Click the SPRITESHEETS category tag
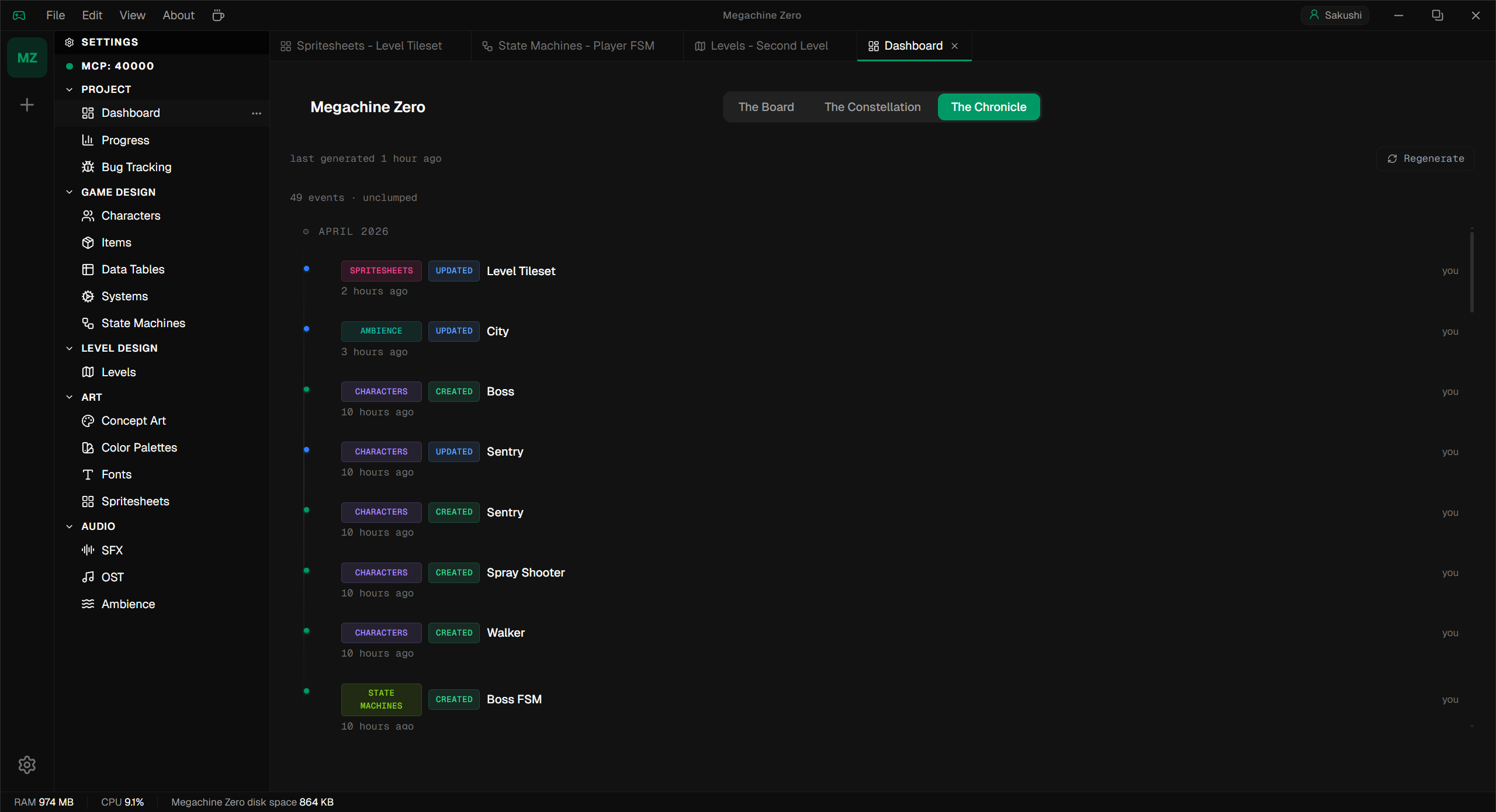The height and width of the screenshot is (812, 1496). tap(381, 271)
